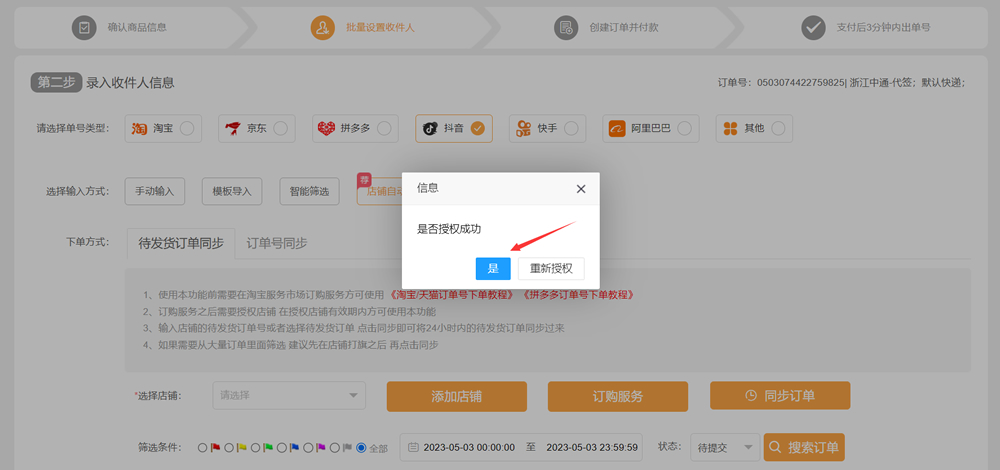This screenshot has height=470, width=1000.
Task: Click the 支付后3分钟内出单号 checkmark icon
Action: point(813,27)
